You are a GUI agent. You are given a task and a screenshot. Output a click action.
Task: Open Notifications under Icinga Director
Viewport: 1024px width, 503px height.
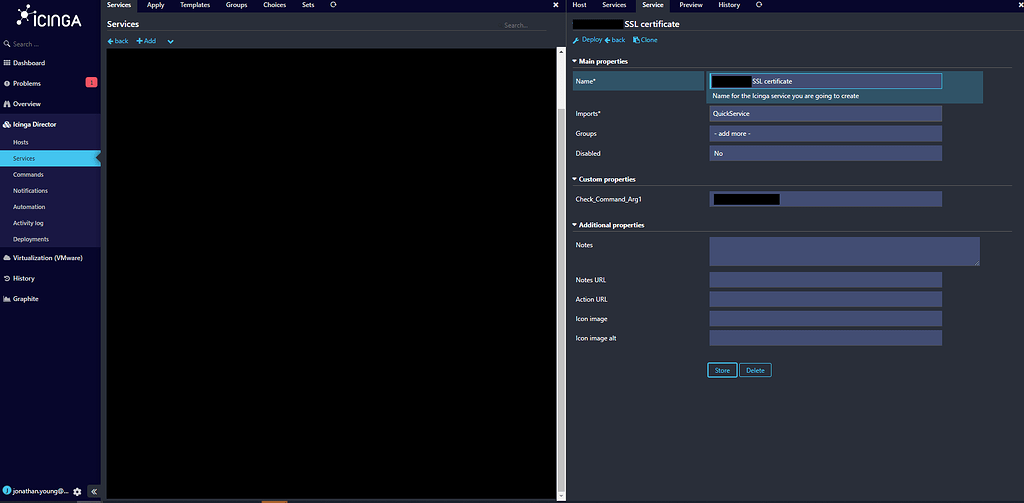30,191
